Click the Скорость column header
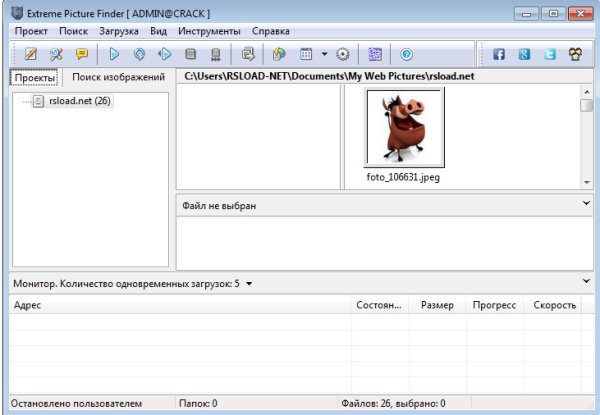 (x=554, y=305)
